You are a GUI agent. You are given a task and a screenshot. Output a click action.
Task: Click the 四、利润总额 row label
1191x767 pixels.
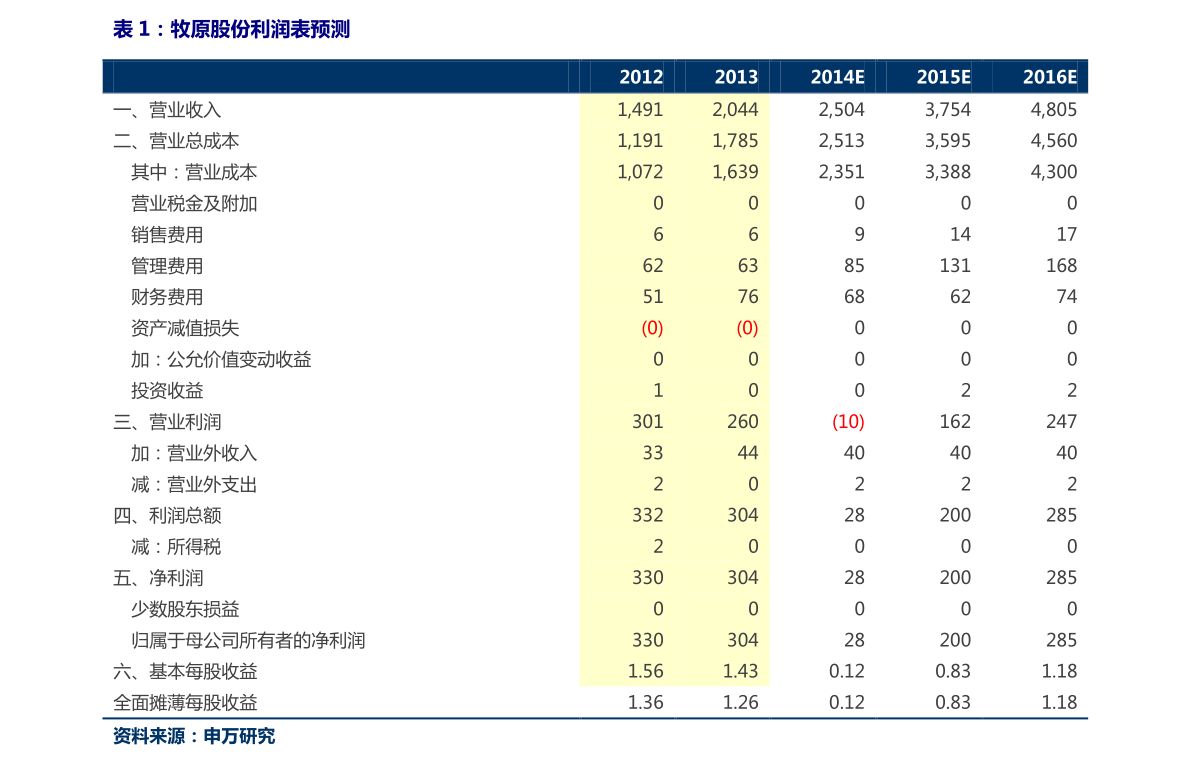click(x=167, y=516)
